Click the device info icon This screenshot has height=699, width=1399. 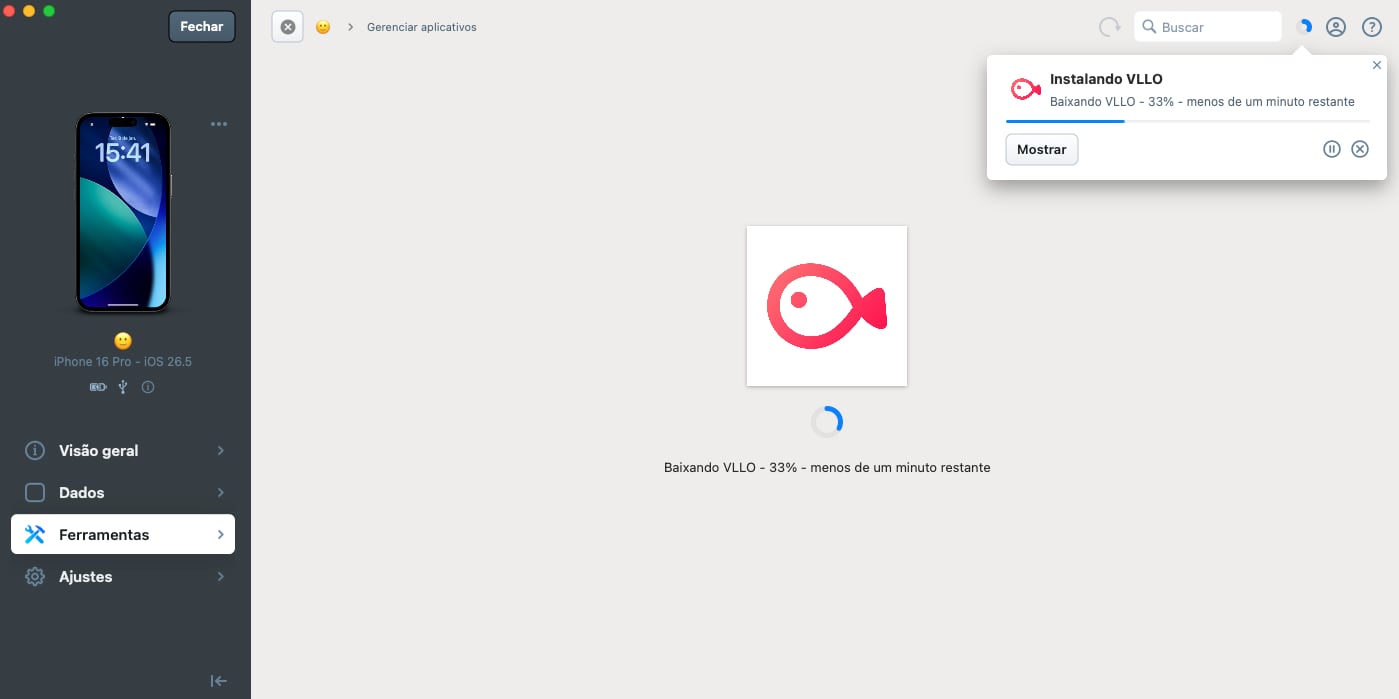(x=148, y=387)
